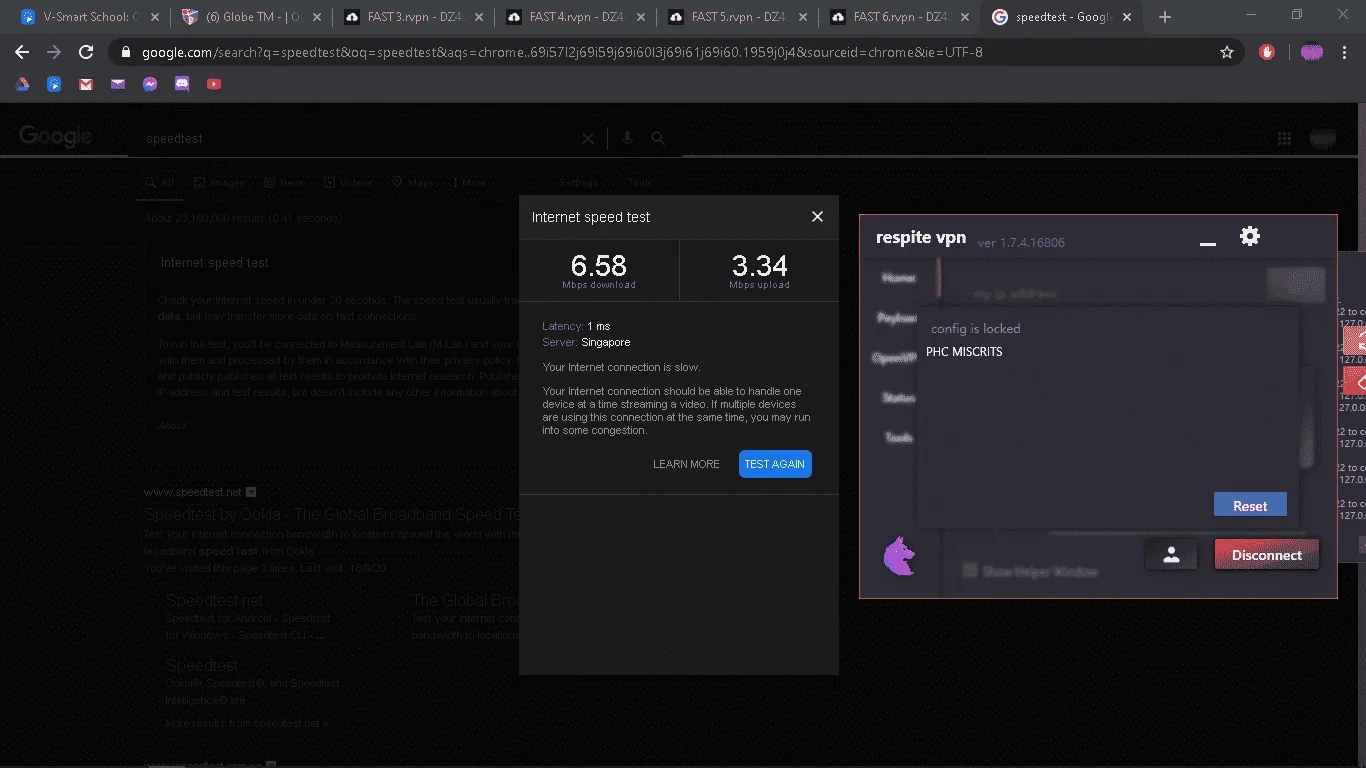This screenshot has width=1366, height=768.
Task: Click the Google logo
Action: click(x=55, y=137)
